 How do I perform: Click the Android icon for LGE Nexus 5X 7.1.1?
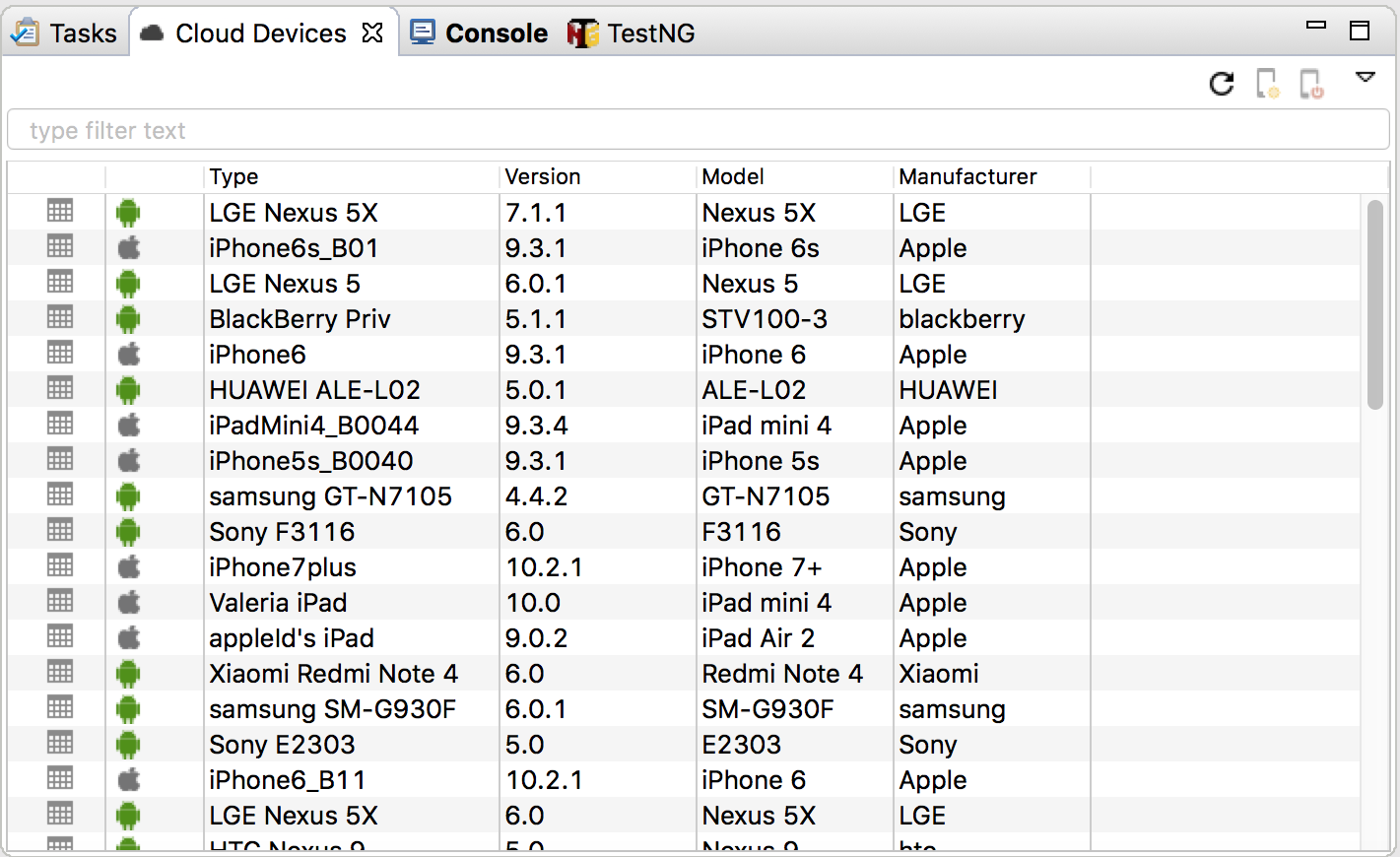click(x=128, y=213)
